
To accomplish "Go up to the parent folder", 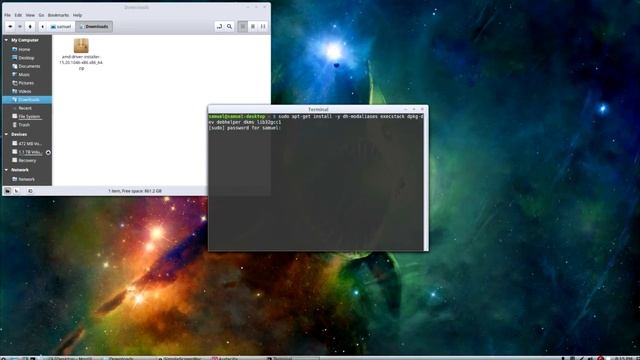I will [x=30, y=27].
